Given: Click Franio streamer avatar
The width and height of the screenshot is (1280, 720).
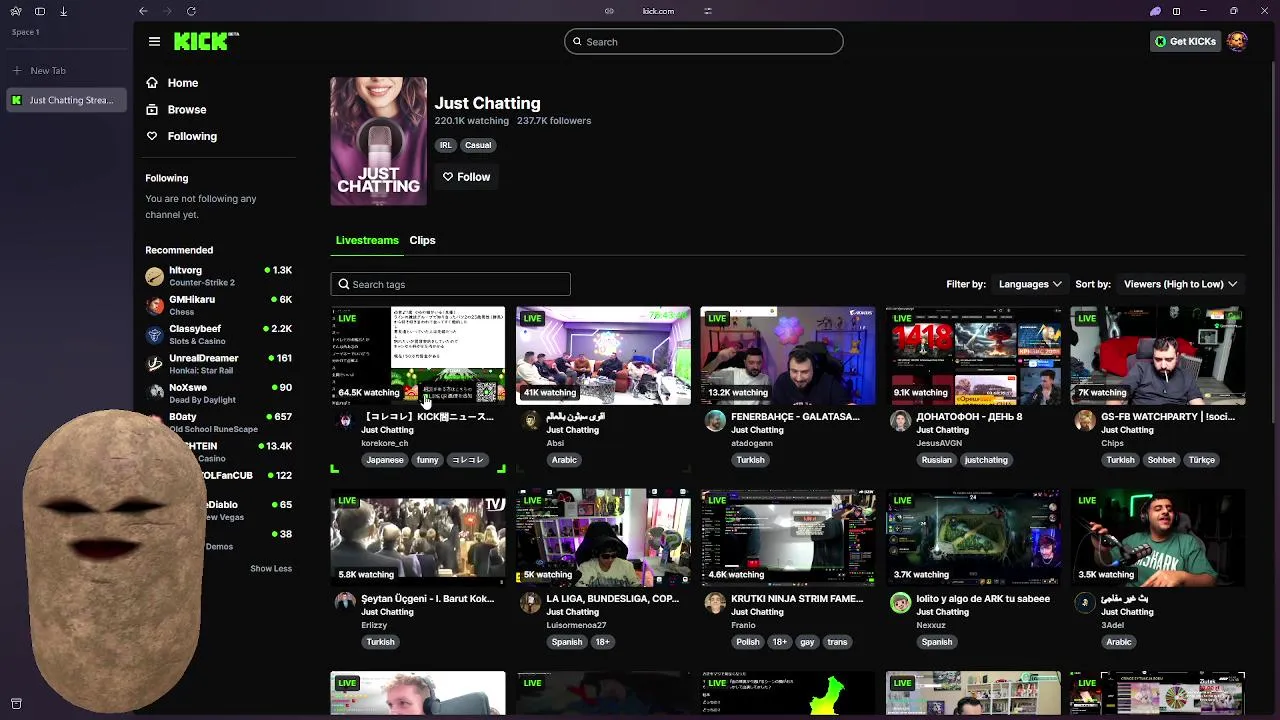Looking at the screenshot, I should (715, 603).
